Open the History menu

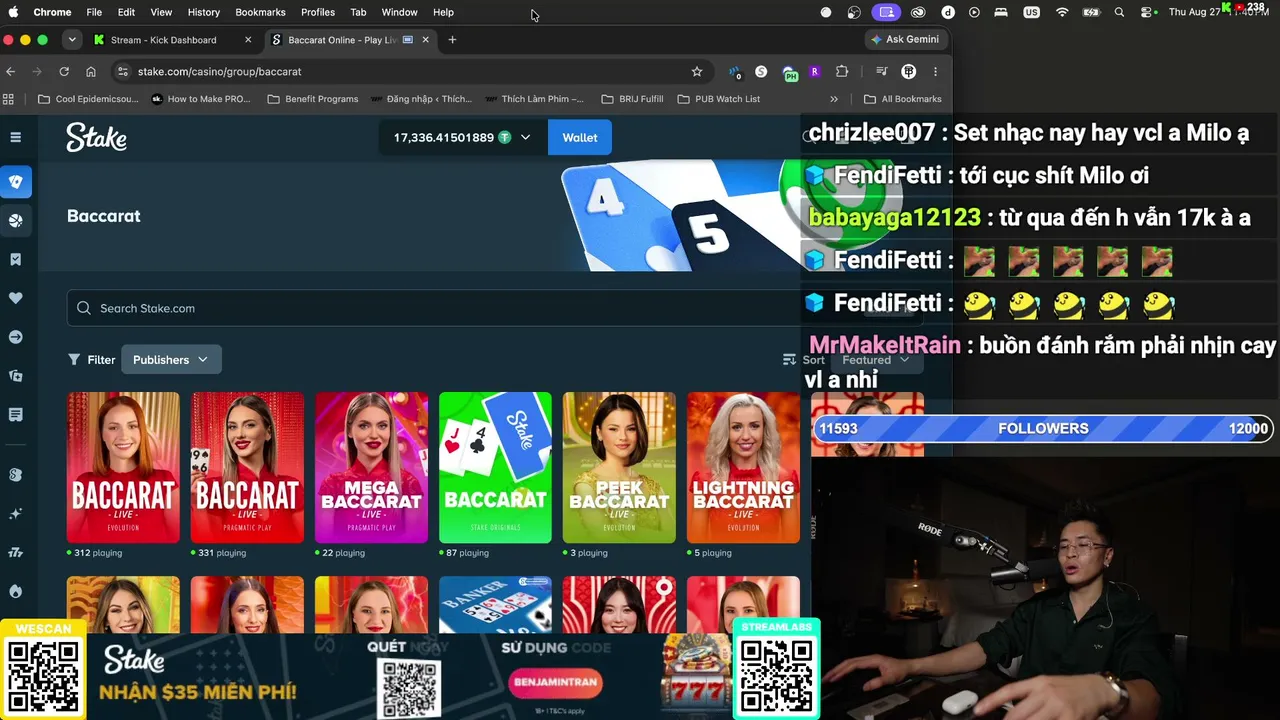coord(203,12)
